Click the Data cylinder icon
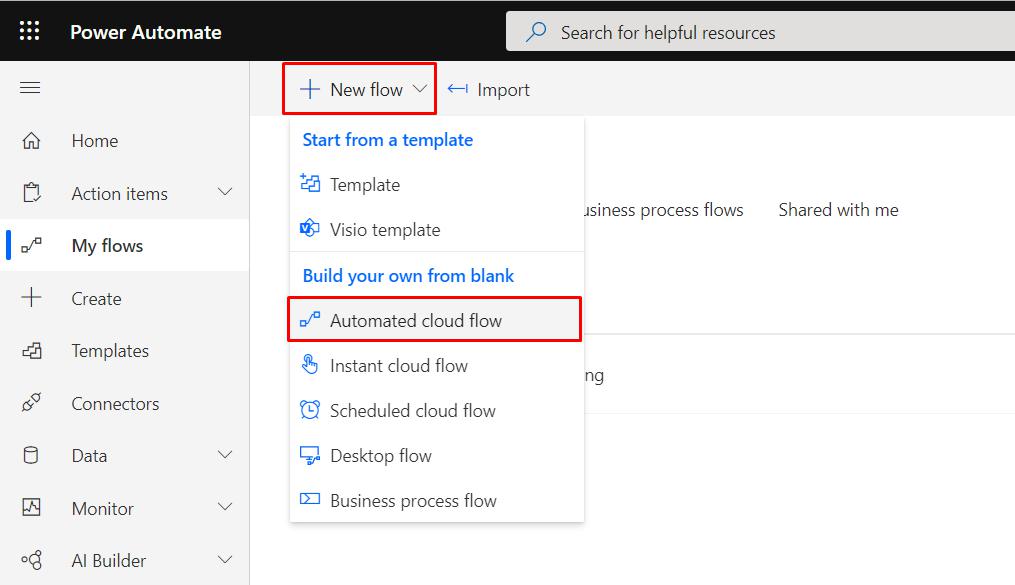Image resolution: width=1015 pixels, height=585 pixels. click(30, 455)
